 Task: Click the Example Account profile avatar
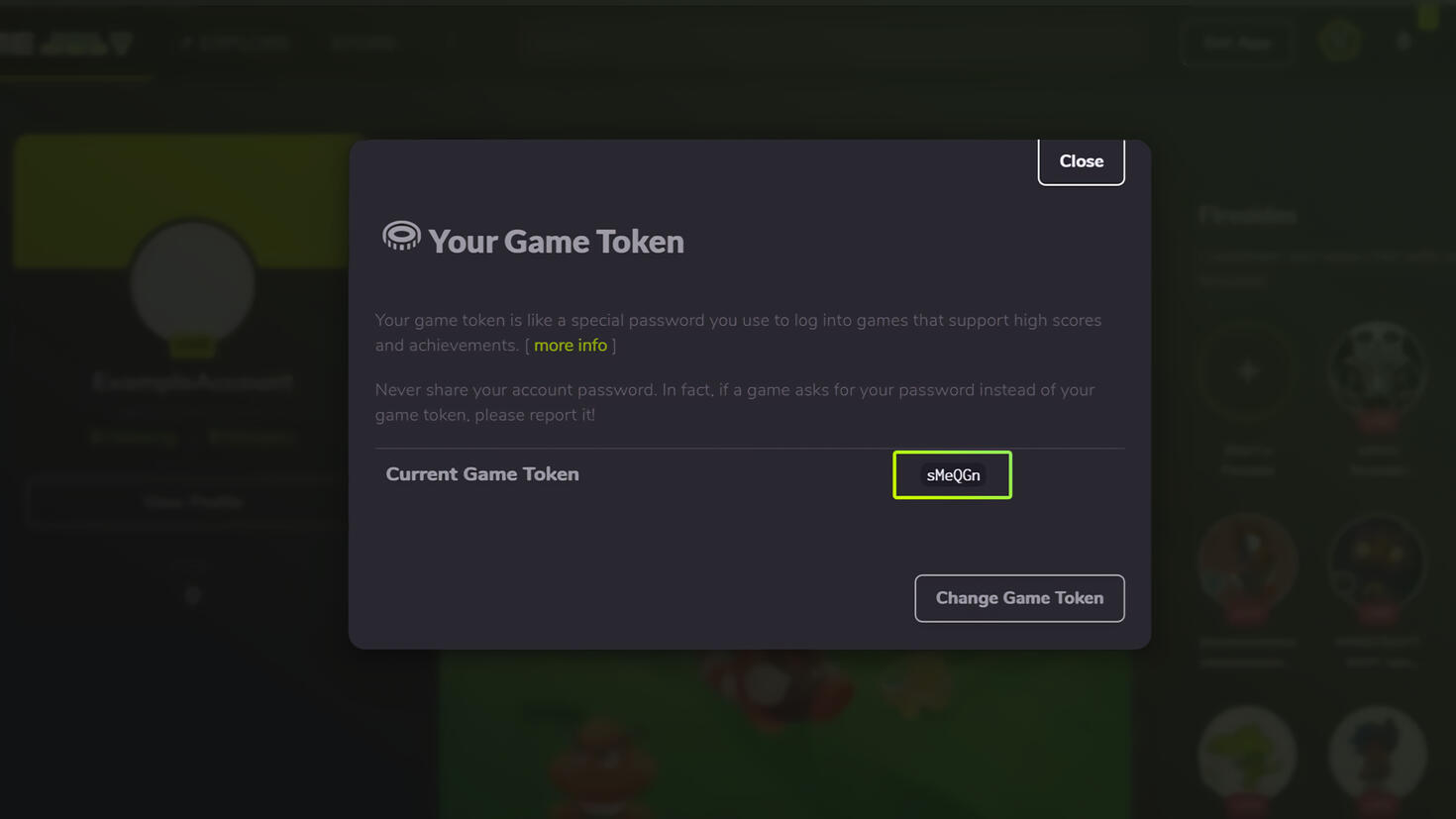pyautogui.click(x=193, y=285)
